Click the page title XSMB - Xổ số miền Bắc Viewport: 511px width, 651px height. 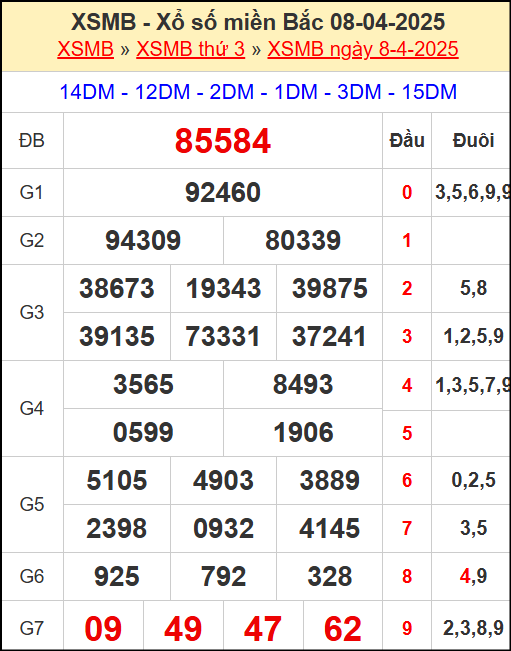pos(197,22)
